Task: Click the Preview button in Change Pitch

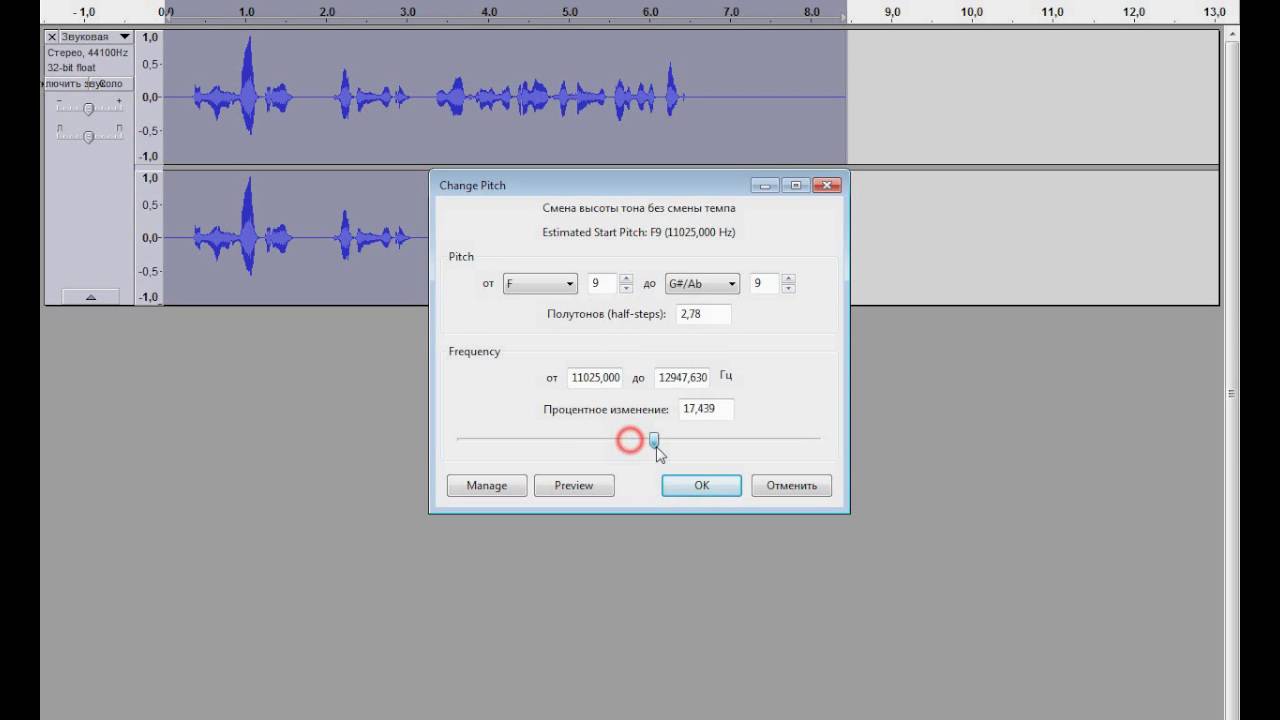Action: (x=574, y=486)
